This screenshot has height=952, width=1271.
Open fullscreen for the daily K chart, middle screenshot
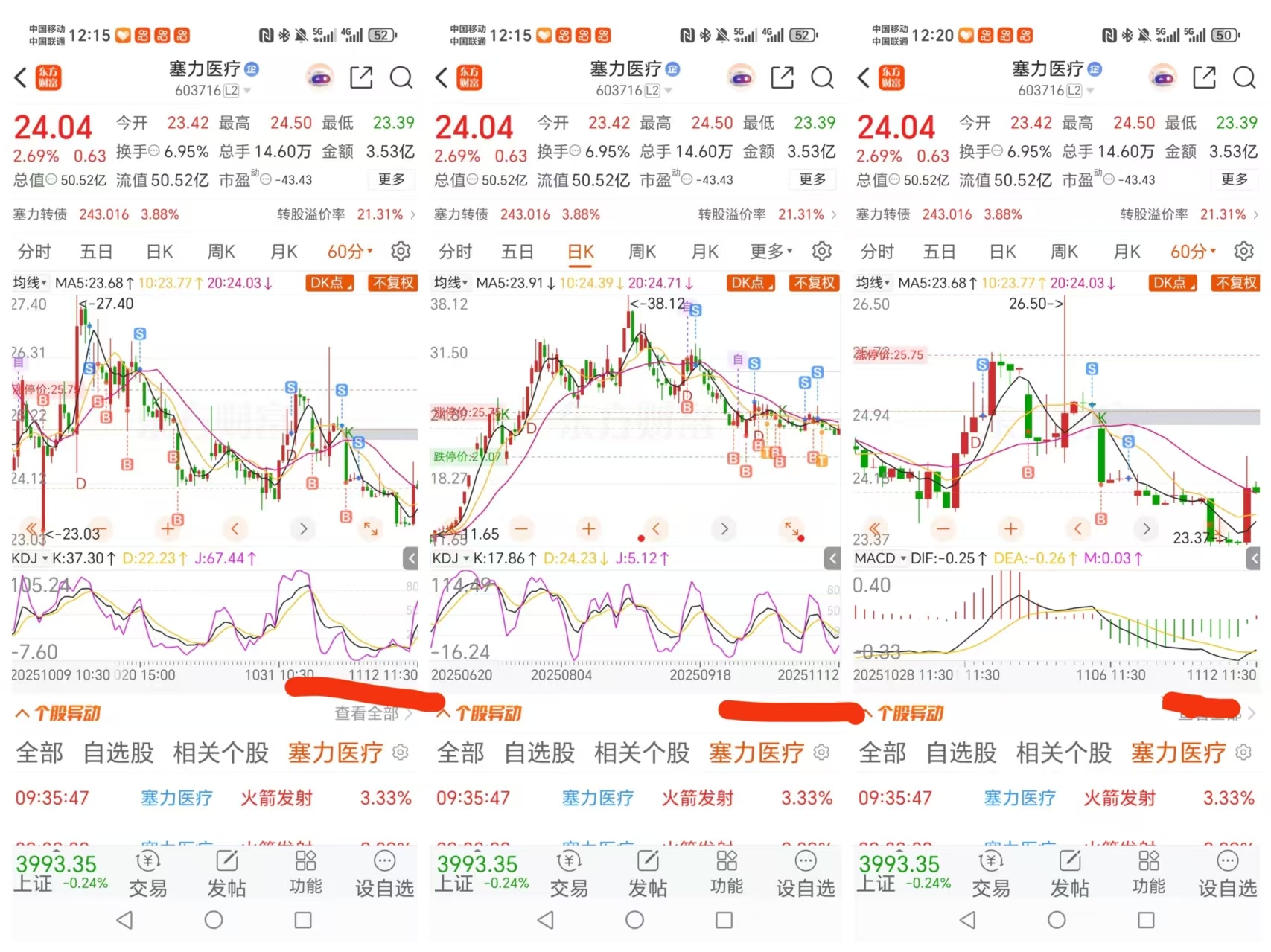791,528
